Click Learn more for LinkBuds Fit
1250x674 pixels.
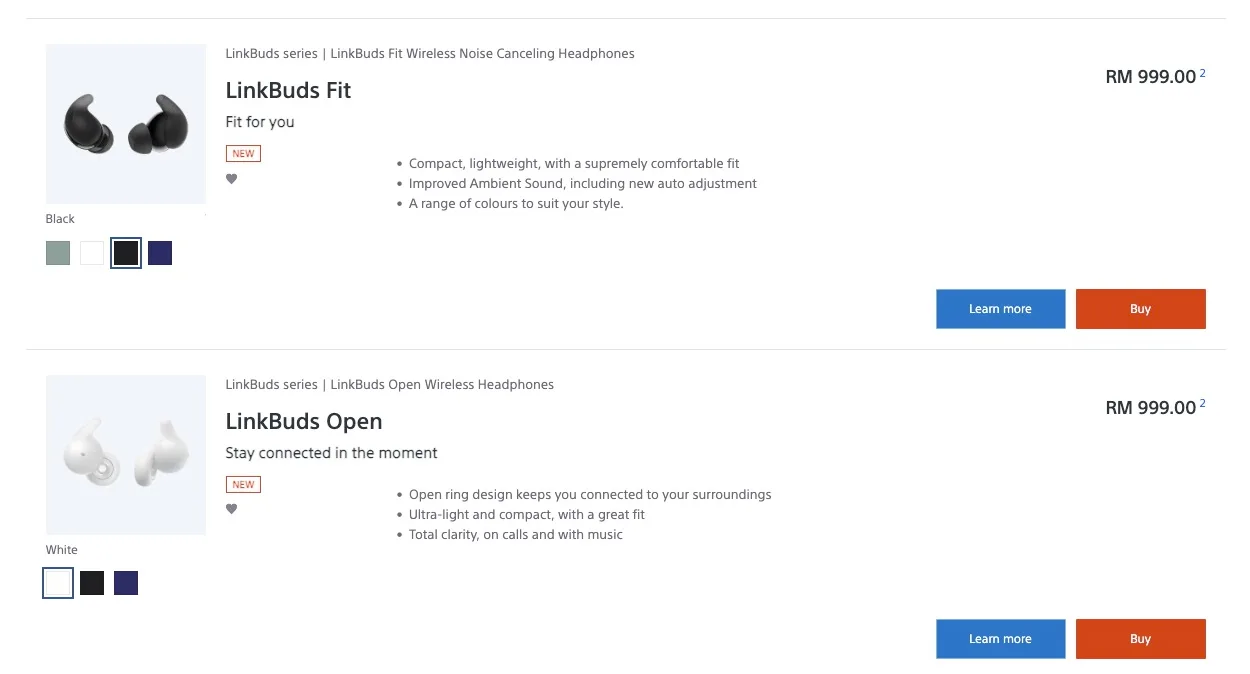coord(1000,309)
